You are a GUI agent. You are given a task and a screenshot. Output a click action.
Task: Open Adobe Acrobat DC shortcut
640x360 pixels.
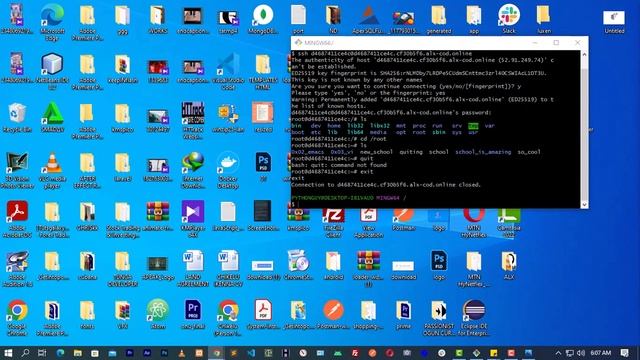tap(17, 219)
